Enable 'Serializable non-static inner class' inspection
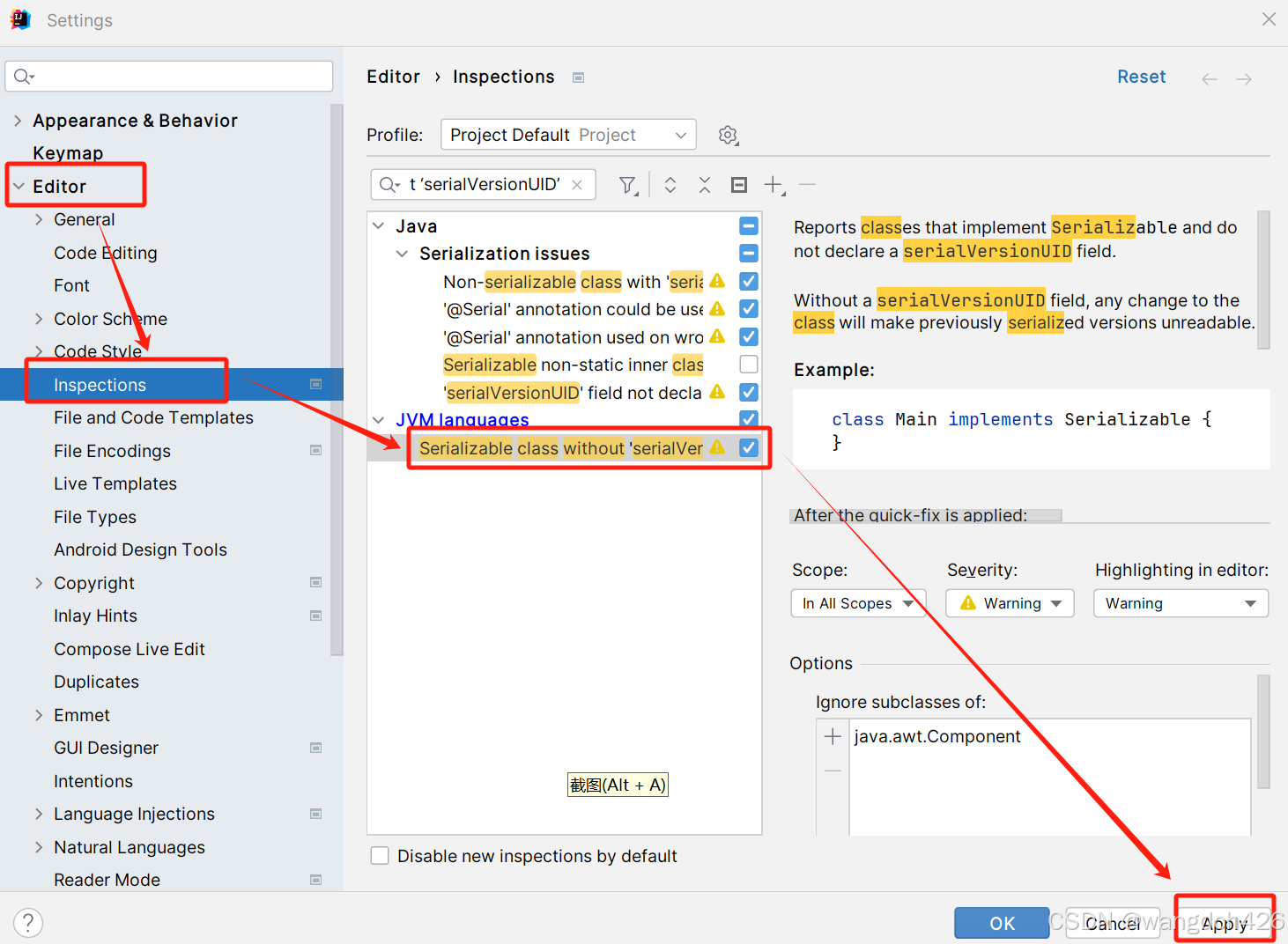 point(748,364)
